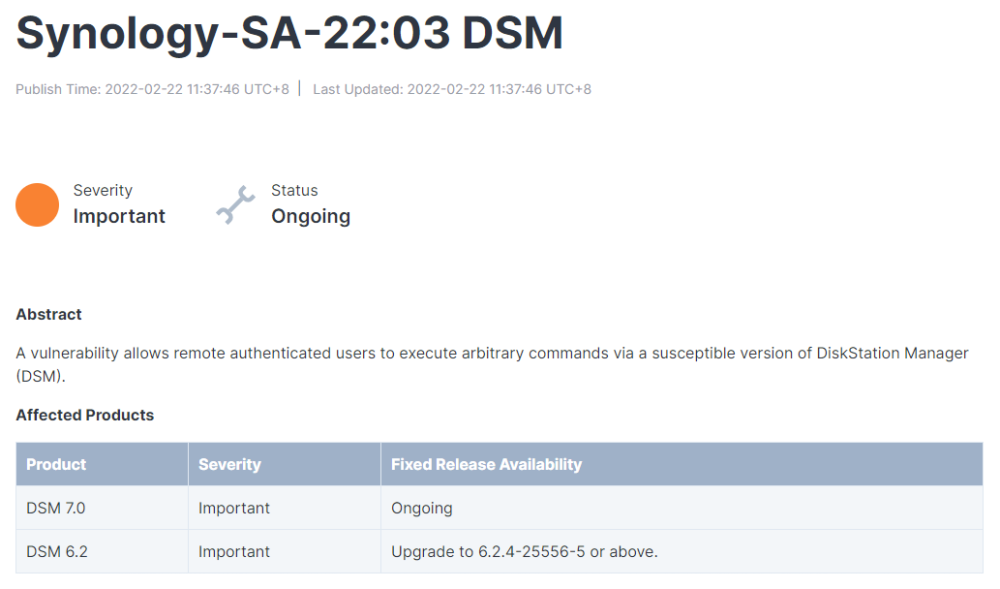Click the Synology-SA-22:03 DSM page title
The height and width of the screenshot is (589, 1000).
[290, 33]
